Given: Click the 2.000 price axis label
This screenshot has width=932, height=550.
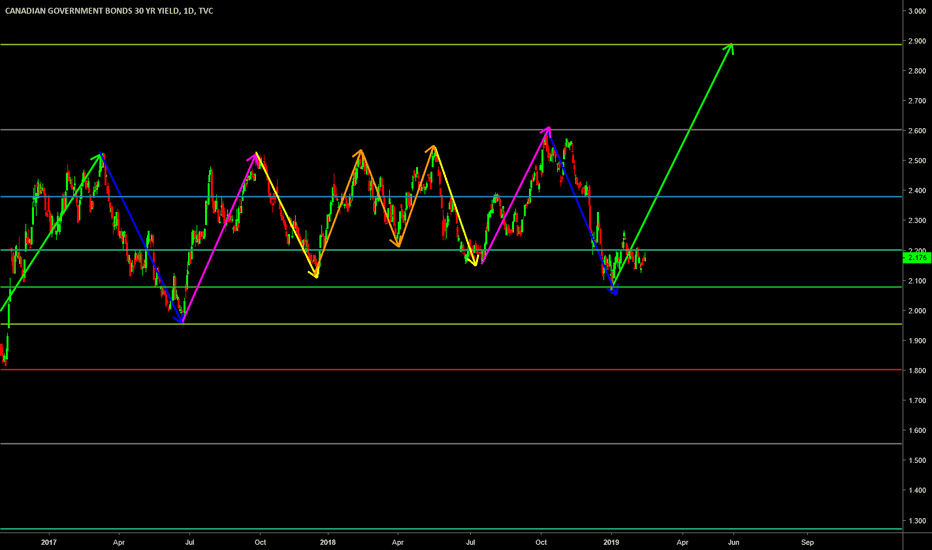Looking at the screenshot, I should point(917,311).
